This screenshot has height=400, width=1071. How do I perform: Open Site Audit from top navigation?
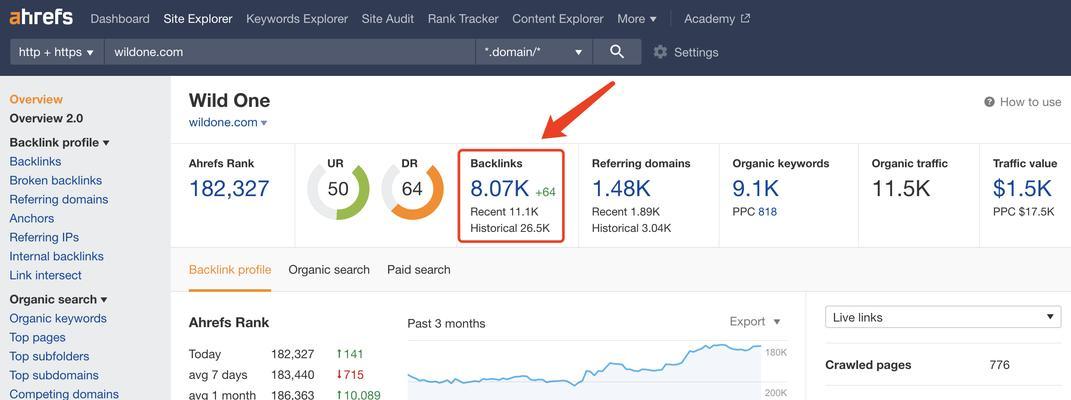coord(388,19)
